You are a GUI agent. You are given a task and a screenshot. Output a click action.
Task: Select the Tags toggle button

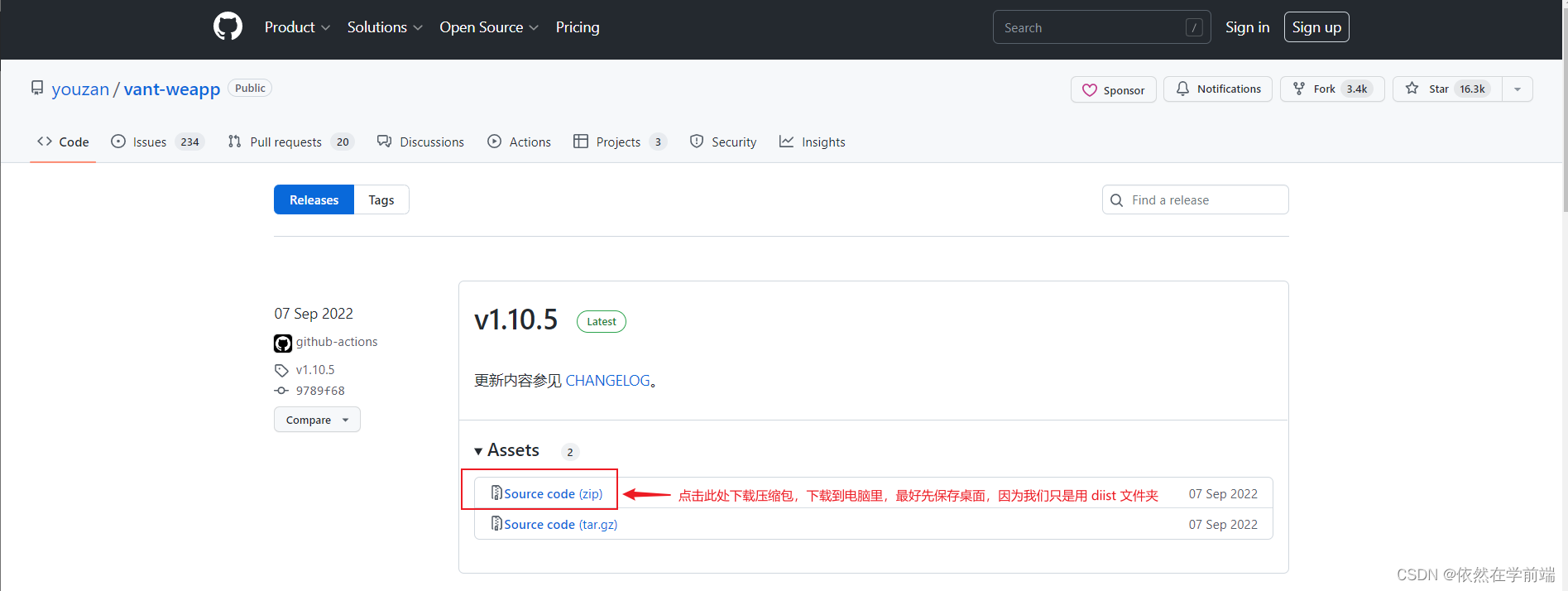pos(381,199)
